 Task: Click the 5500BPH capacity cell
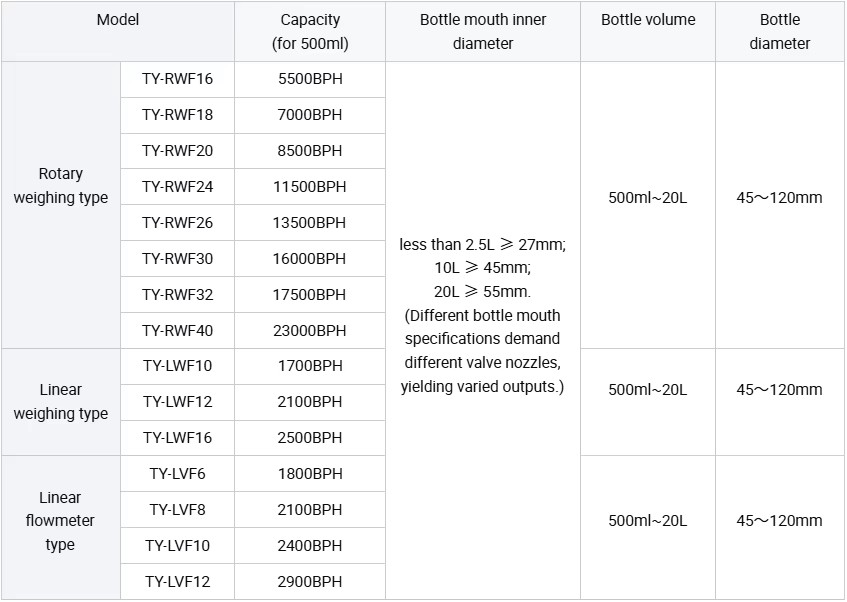pos(310,79)
